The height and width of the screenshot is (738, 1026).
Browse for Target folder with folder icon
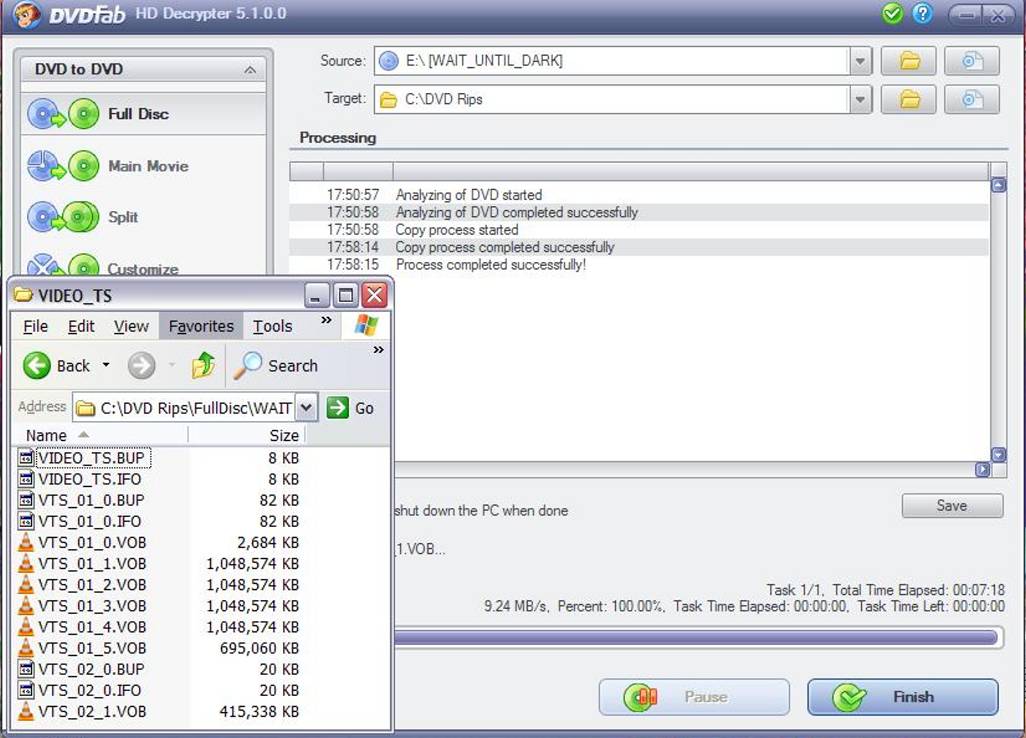(909, 99)
